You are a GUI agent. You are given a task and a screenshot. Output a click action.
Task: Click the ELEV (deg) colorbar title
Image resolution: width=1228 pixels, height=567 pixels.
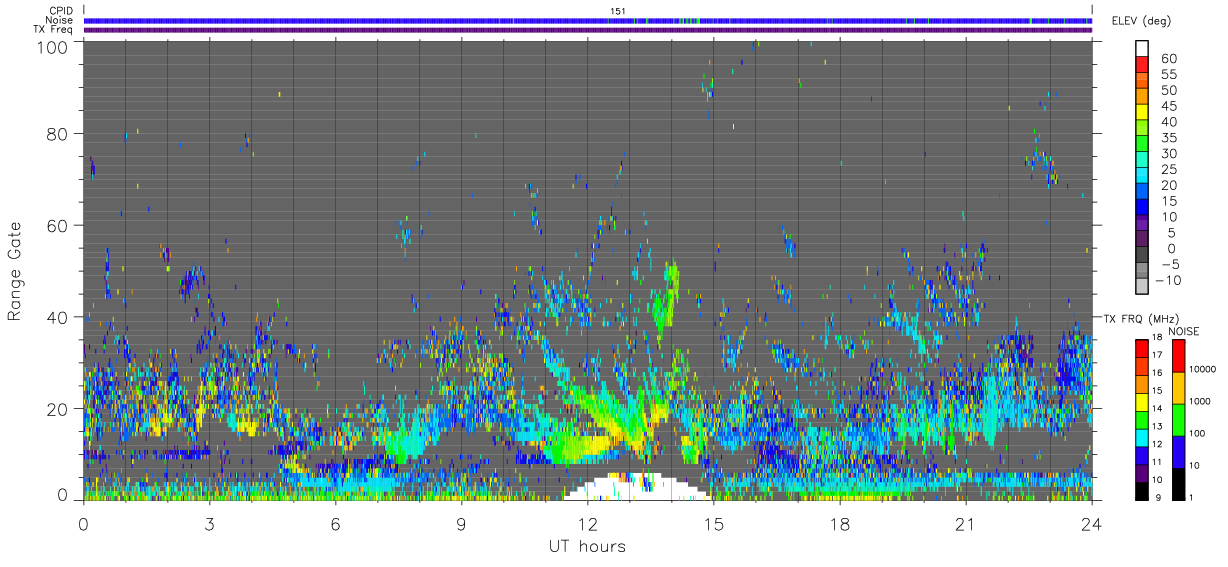1144,20
